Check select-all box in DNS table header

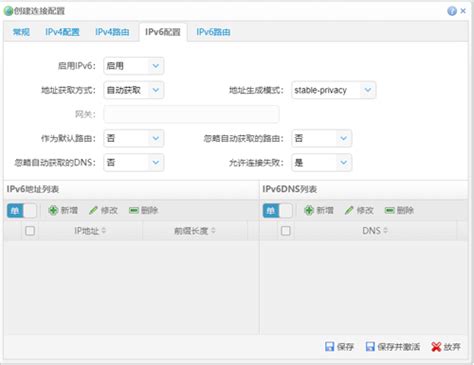pyautogui.click(x=286, y=231)
